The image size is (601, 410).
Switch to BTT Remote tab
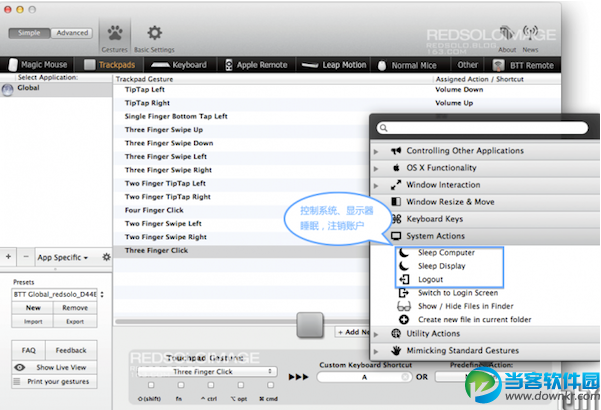[524, 65]
